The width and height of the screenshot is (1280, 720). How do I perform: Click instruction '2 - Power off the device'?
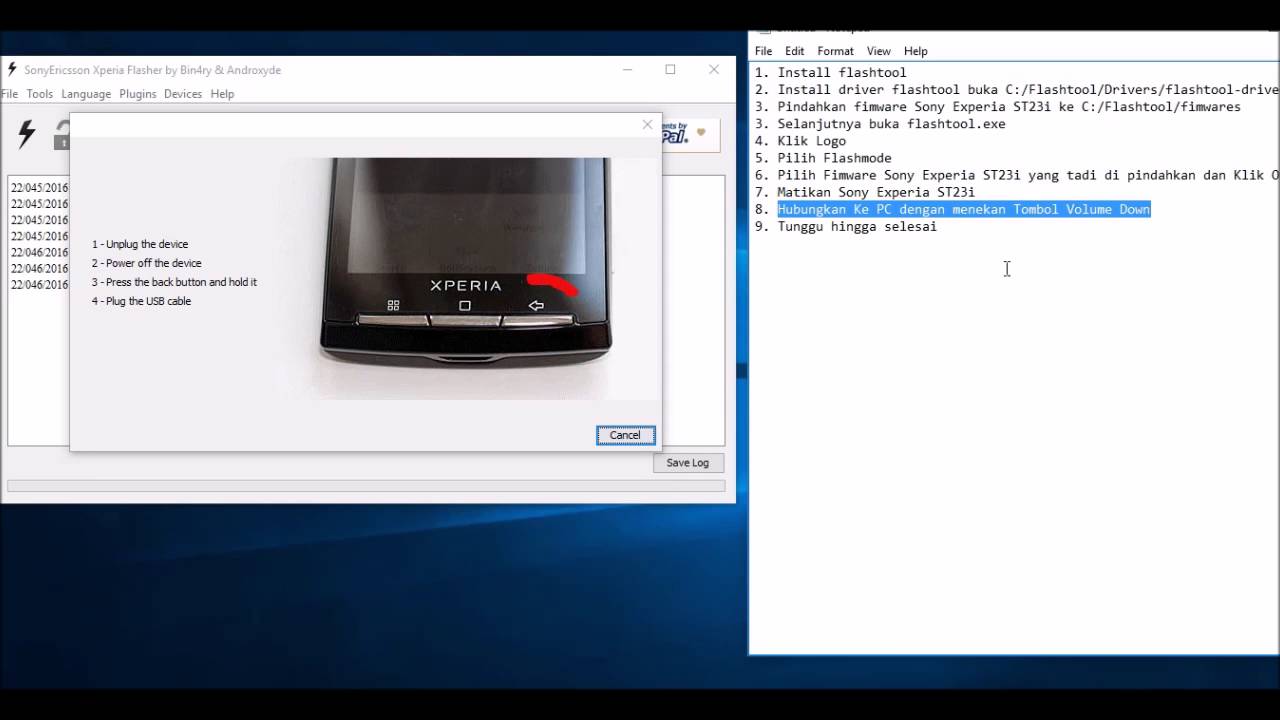(x=147, y=263)
